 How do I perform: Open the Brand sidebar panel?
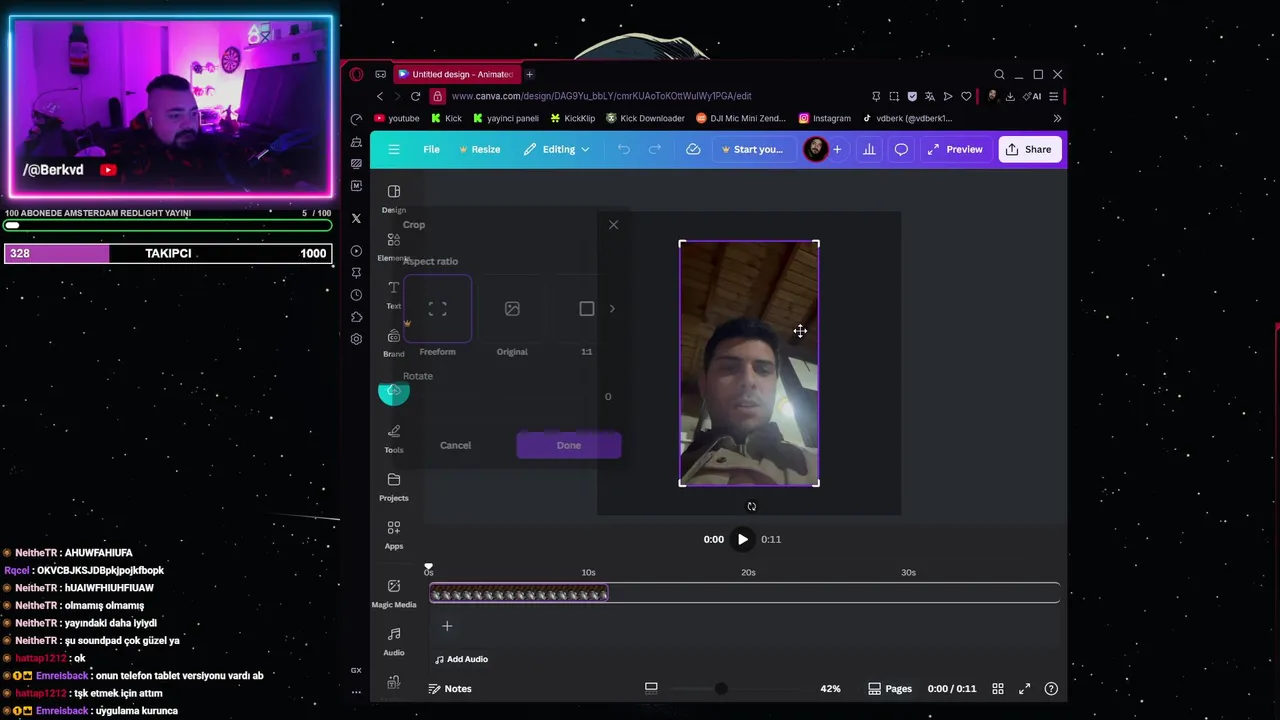coord(394,342)
